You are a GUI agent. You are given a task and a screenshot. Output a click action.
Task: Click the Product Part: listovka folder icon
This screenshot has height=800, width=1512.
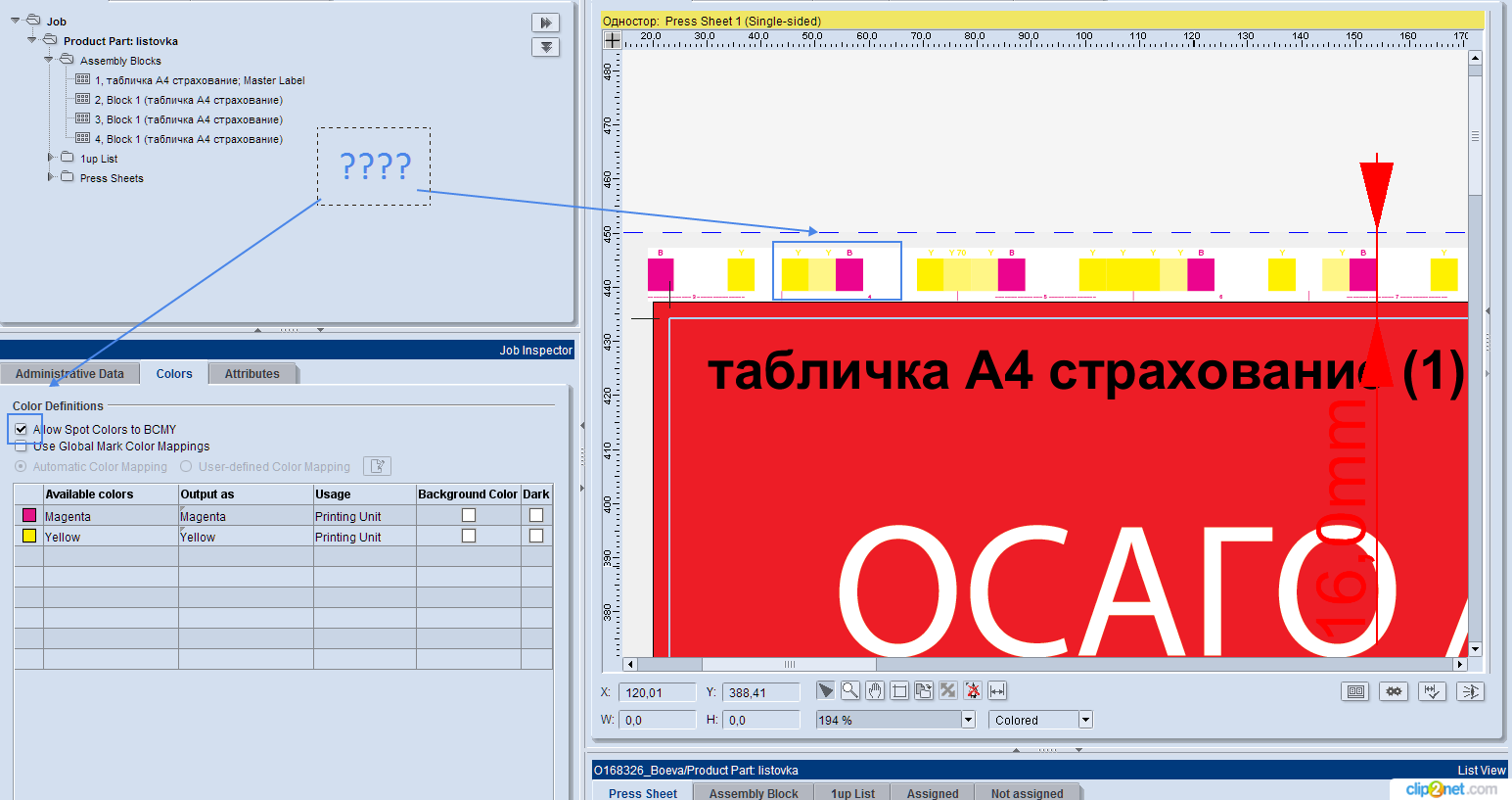50,40
